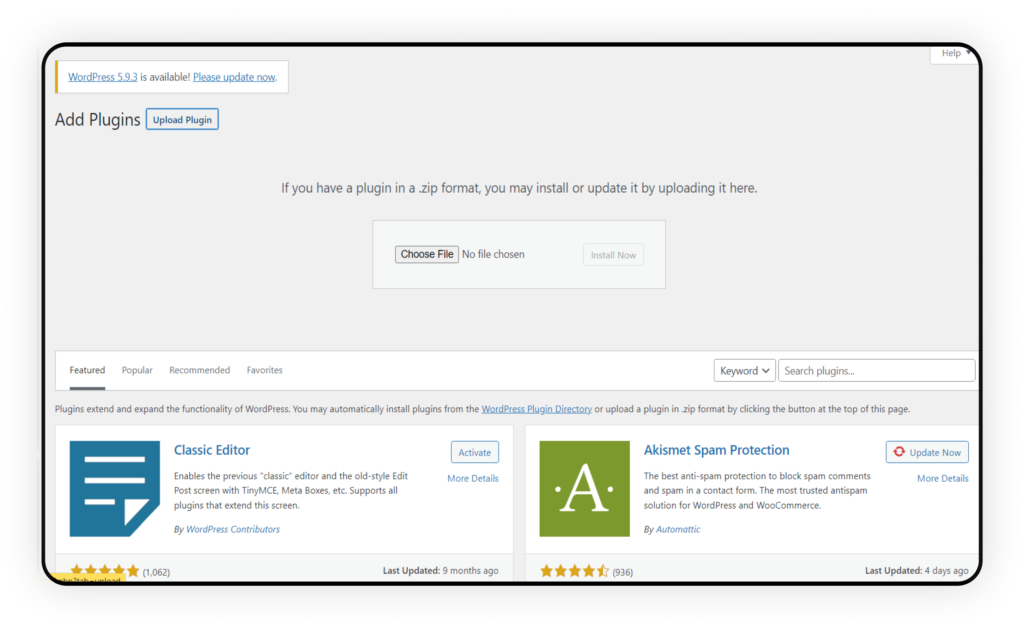
Task: Open the Automattic author link
Action: (677, 529)
